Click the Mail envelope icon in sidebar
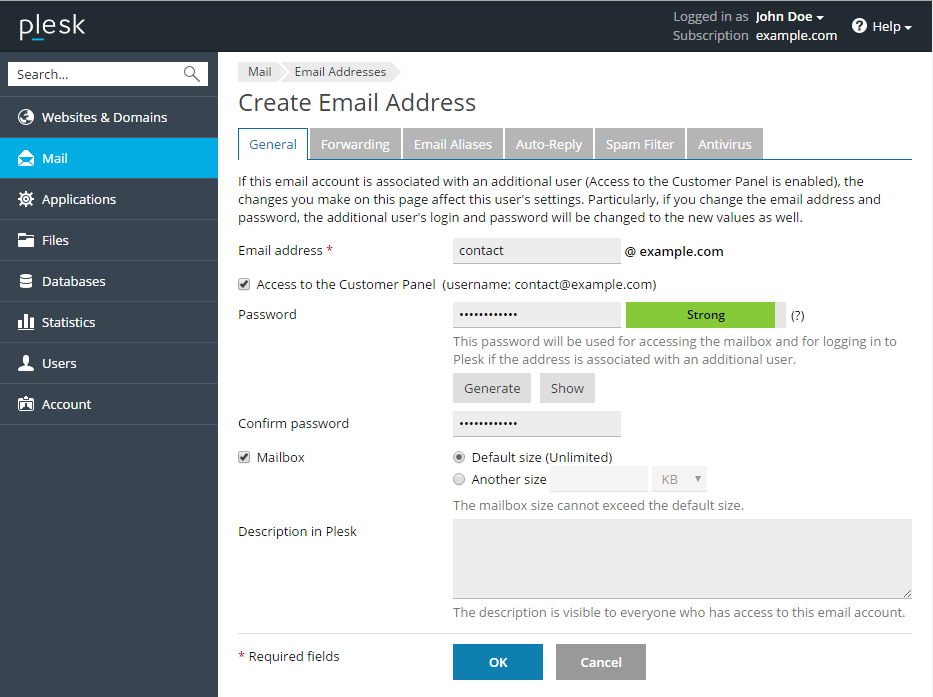The width and height of the screenshot is (933, 697). [26, 158]
